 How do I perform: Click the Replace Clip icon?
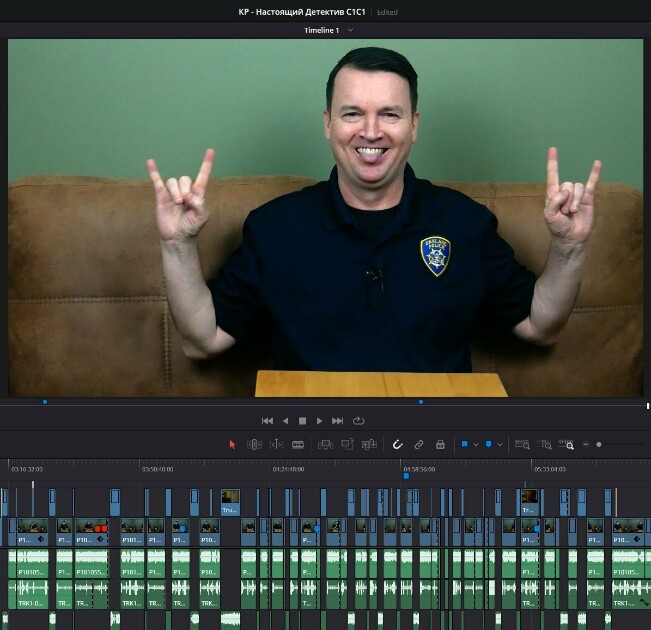(368, 445)
